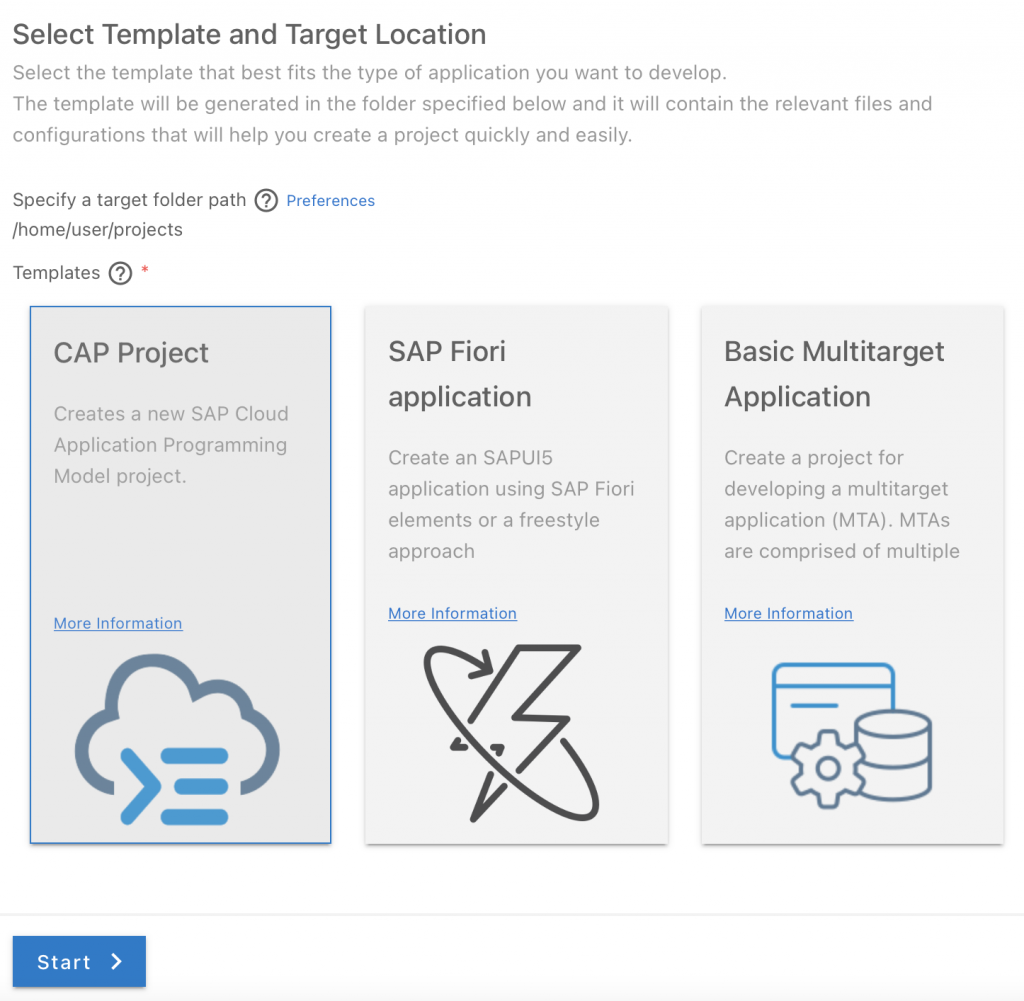
Task: Open More Information link under CAP Project
Action: (118, 623)
